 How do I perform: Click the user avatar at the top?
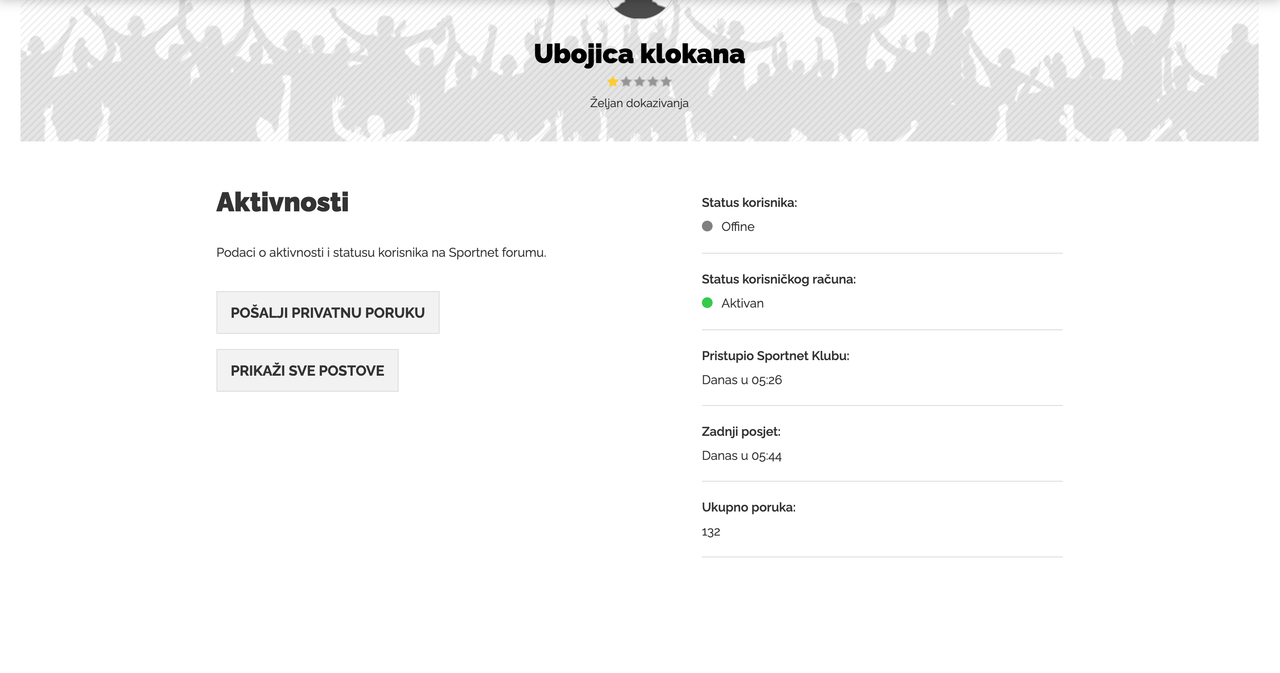click(639, 8)
